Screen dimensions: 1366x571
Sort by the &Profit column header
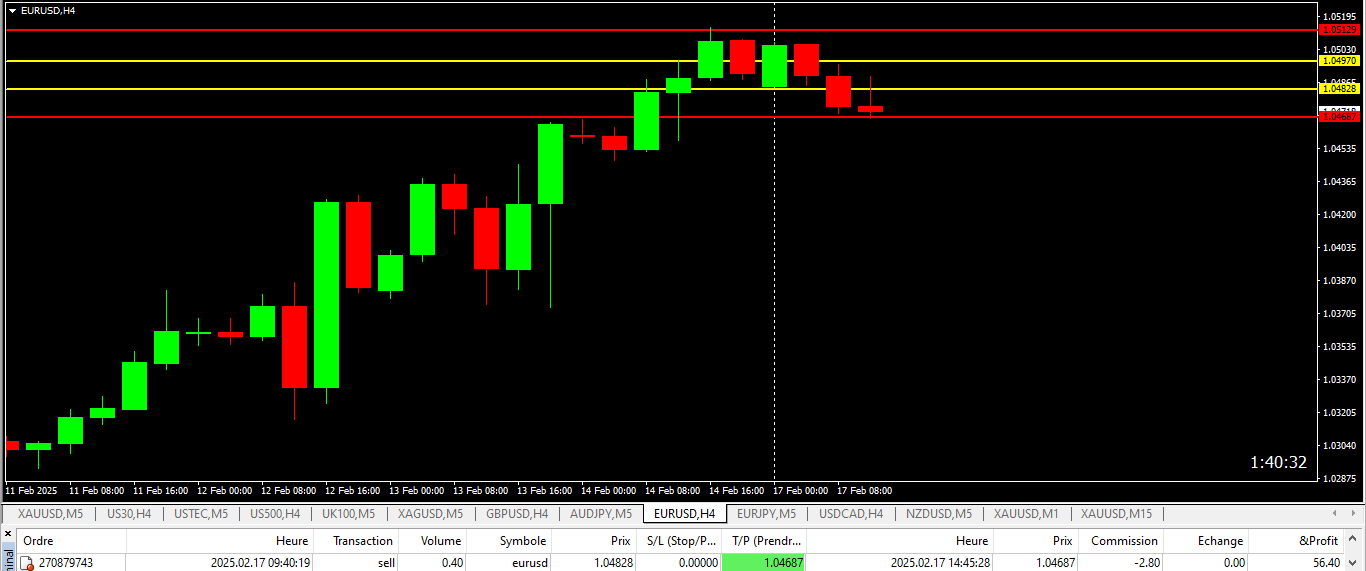point(1296,541)
